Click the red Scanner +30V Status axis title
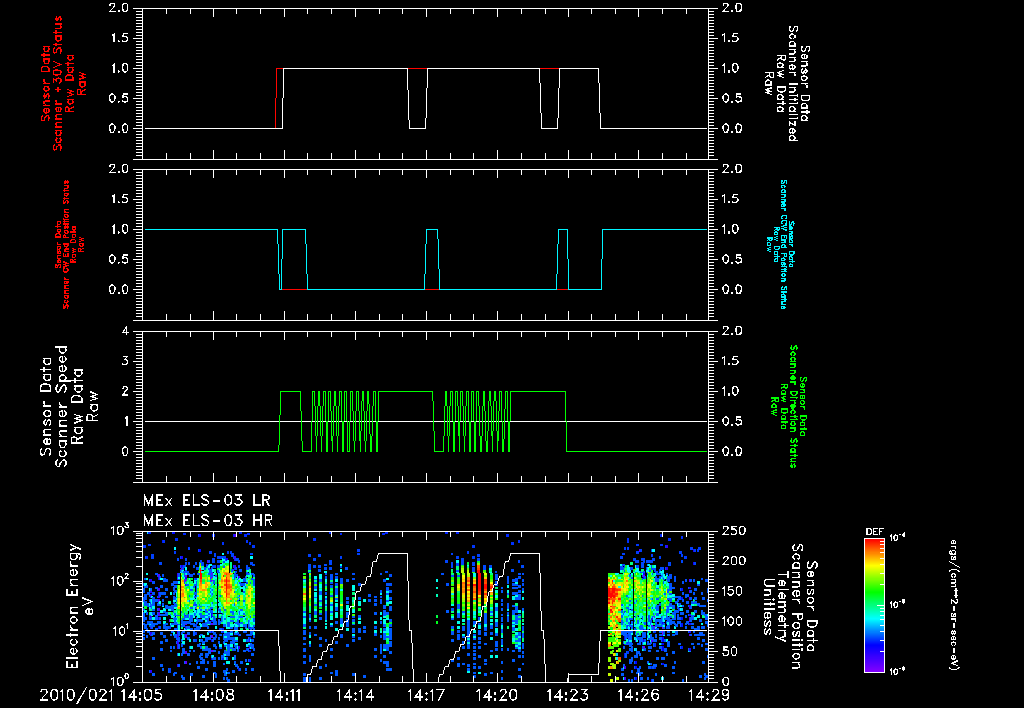Image resolution: width=1024 pixels, height=708 pixels. click(x=63, y=85)
